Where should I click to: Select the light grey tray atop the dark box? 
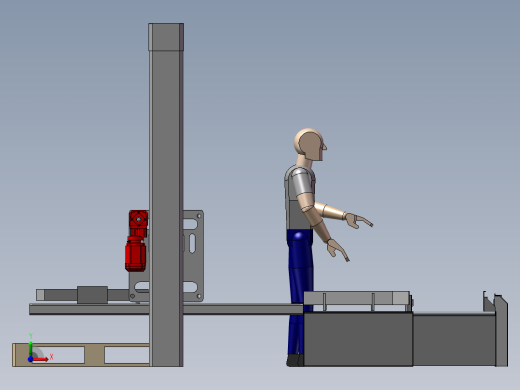tap(357, 298)
